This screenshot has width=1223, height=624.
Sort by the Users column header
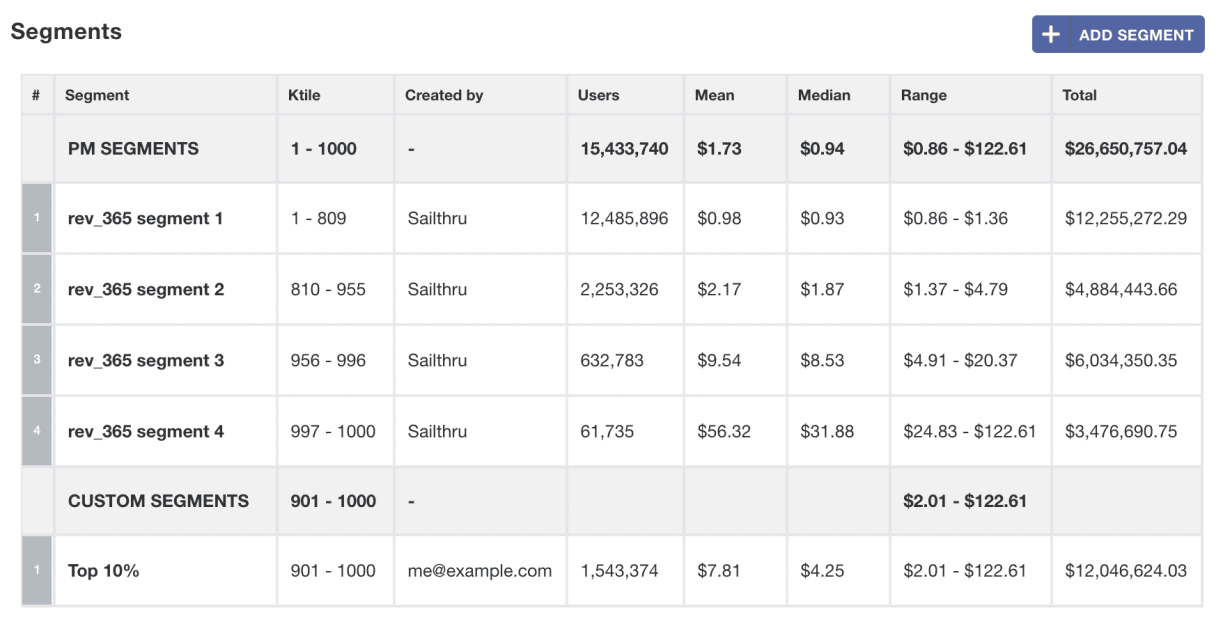click(x=598, y=96)
